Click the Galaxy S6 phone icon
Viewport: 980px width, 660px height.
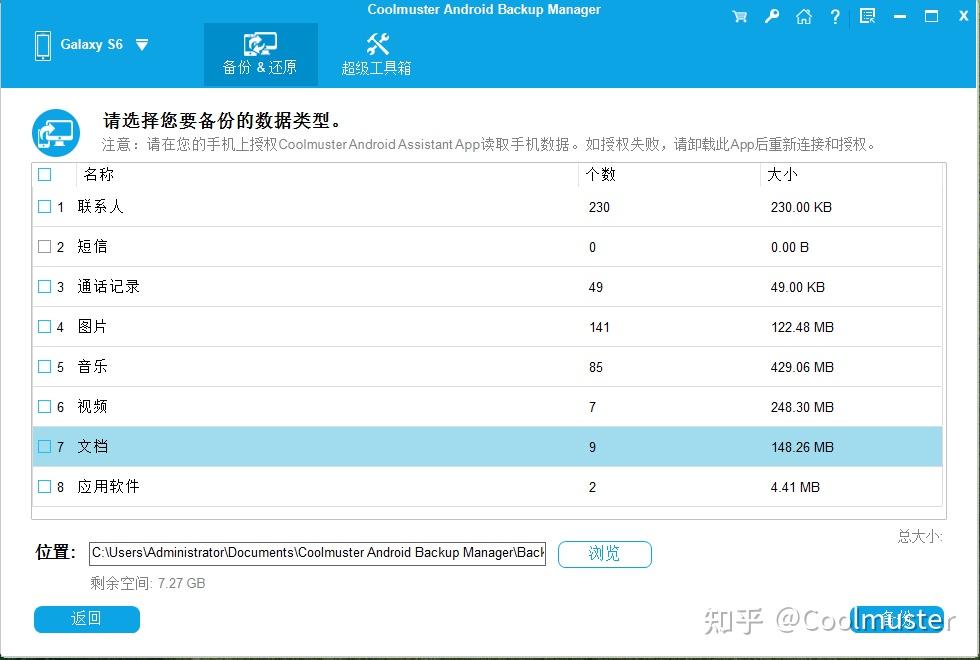pos(43,46)
